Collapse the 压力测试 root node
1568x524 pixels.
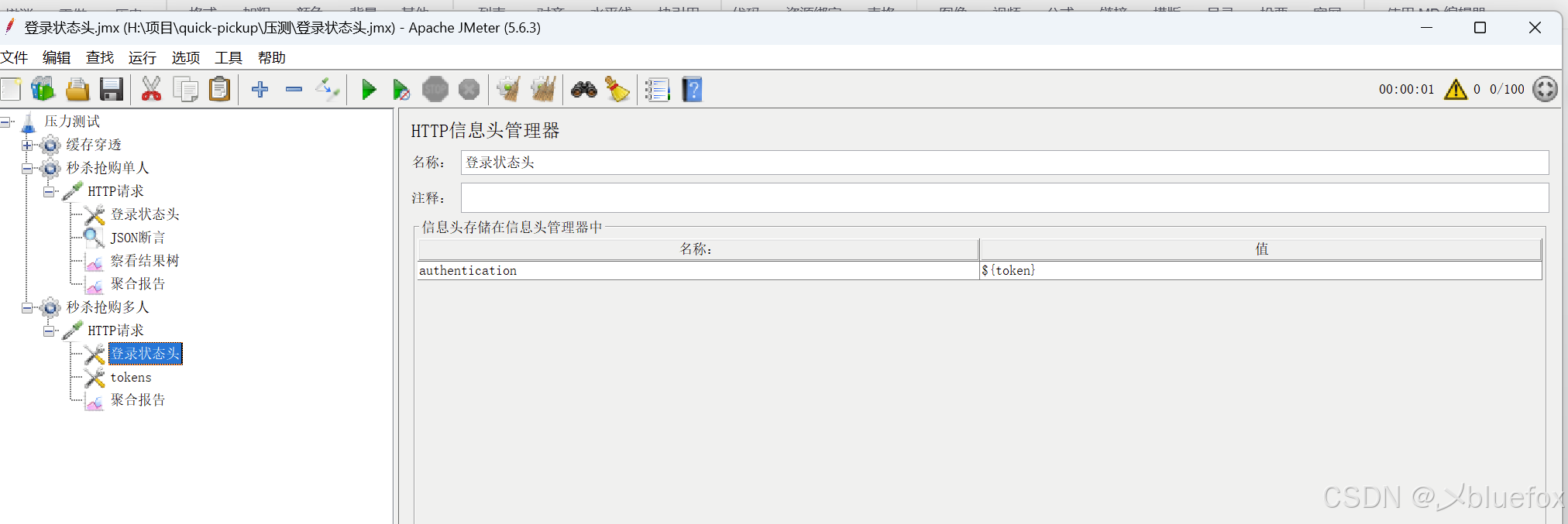pos(5,122)
